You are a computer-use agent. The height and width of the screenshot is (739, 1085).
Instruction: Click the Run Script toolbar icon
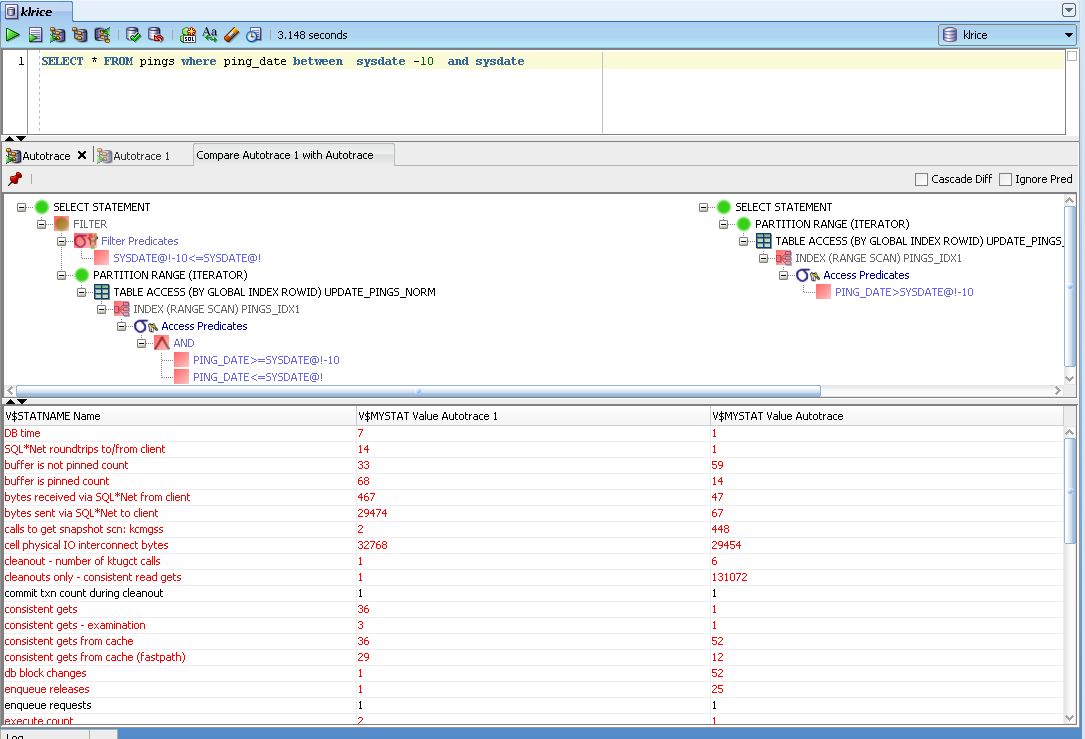35,35
